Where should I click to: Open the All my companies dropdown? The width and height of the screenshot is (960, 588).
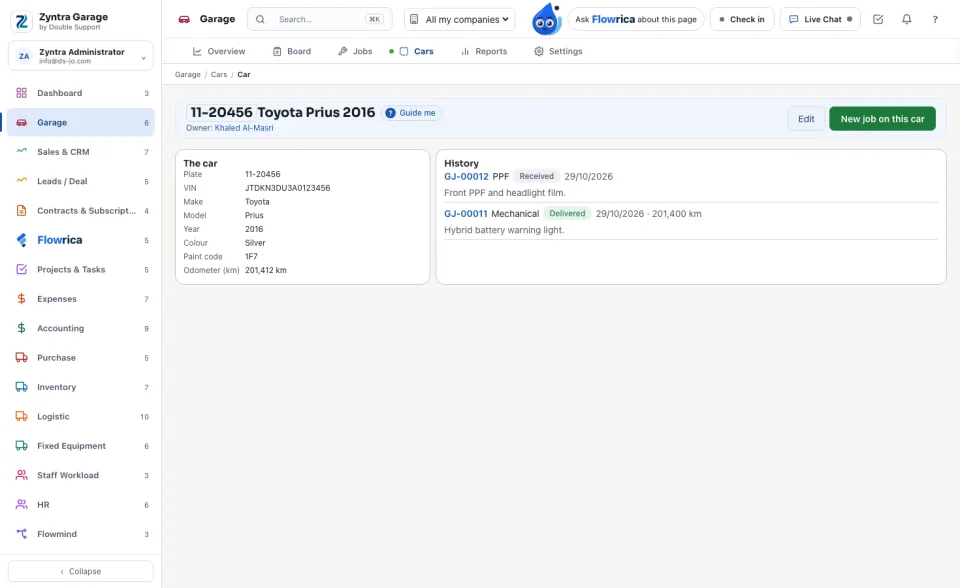(460, 20)
